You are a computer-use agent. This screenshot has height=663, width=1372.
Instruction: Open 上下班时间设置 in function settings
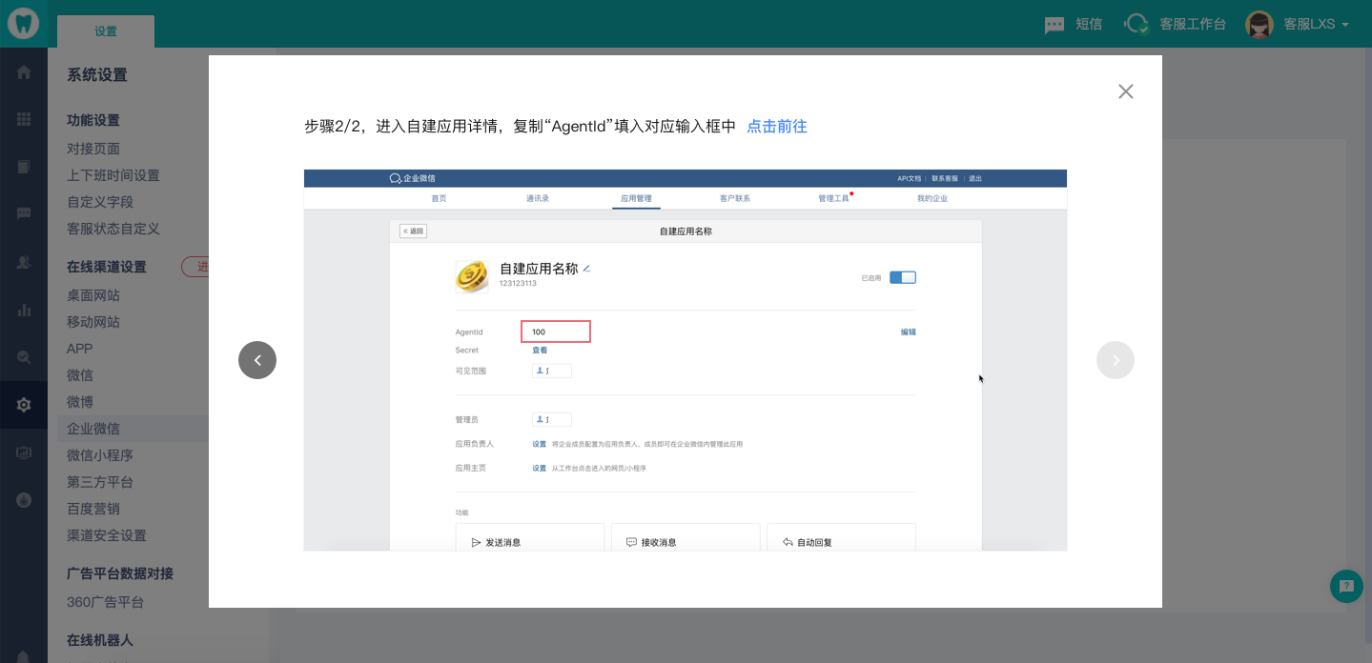tap(113, 175)
